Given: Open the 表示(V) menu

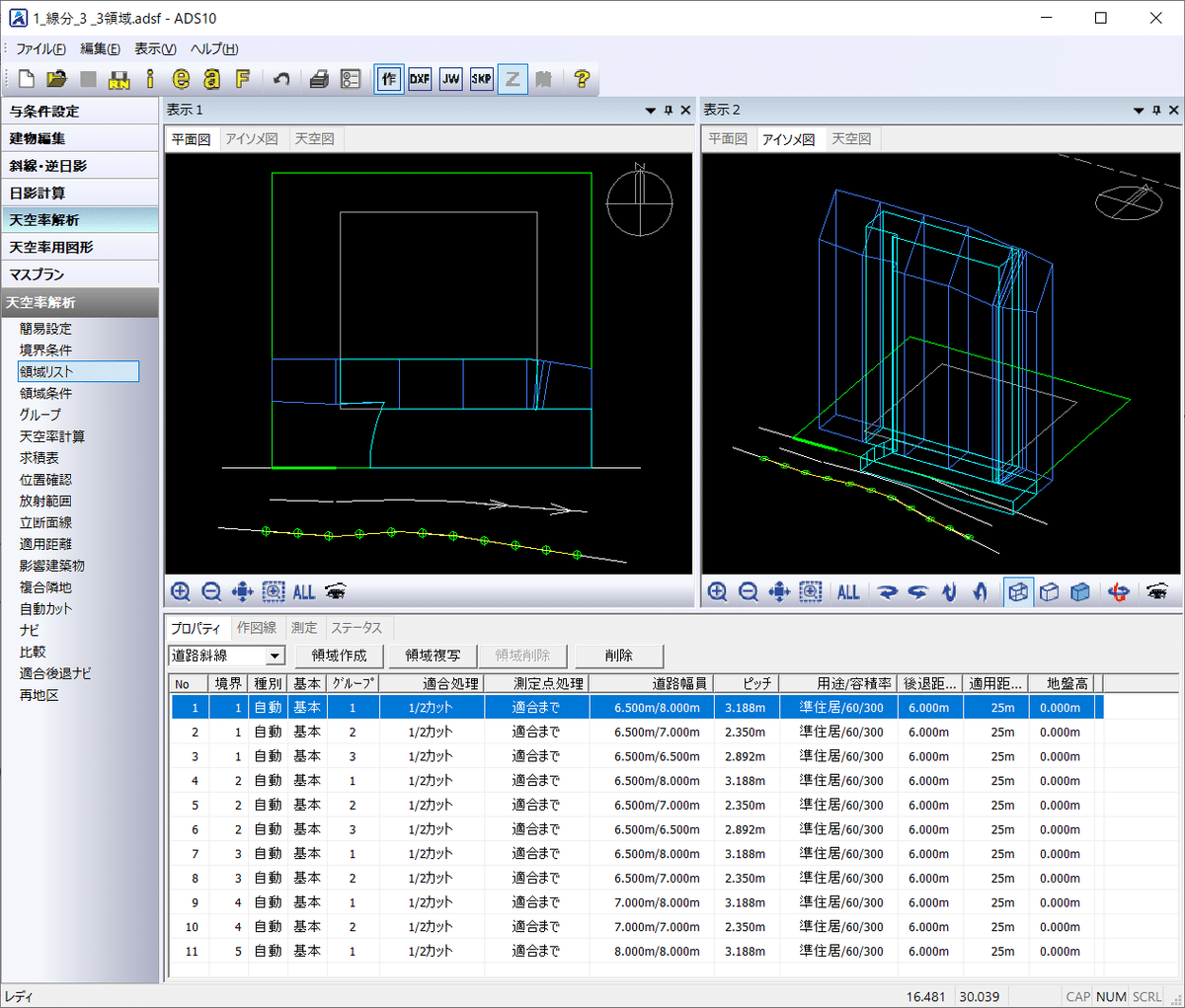Looking at the screenshot, I should coord(155,48).
